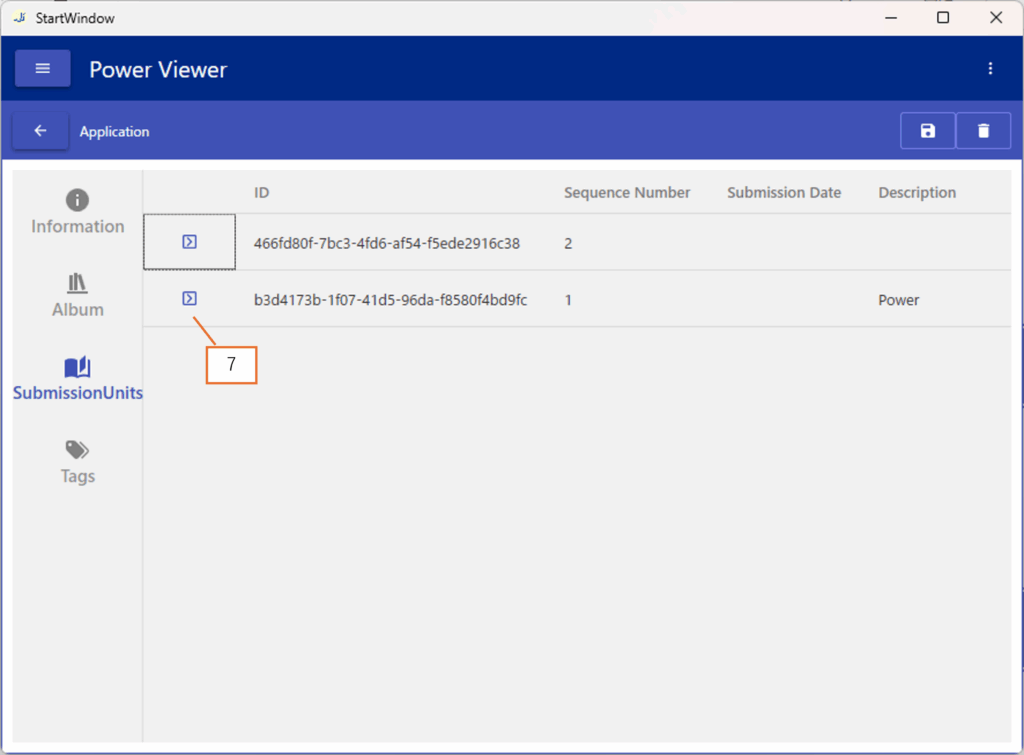Maximize the StartWindow window
The width and height of the screenshot is (1024, 755).
(x=942, y=18)
